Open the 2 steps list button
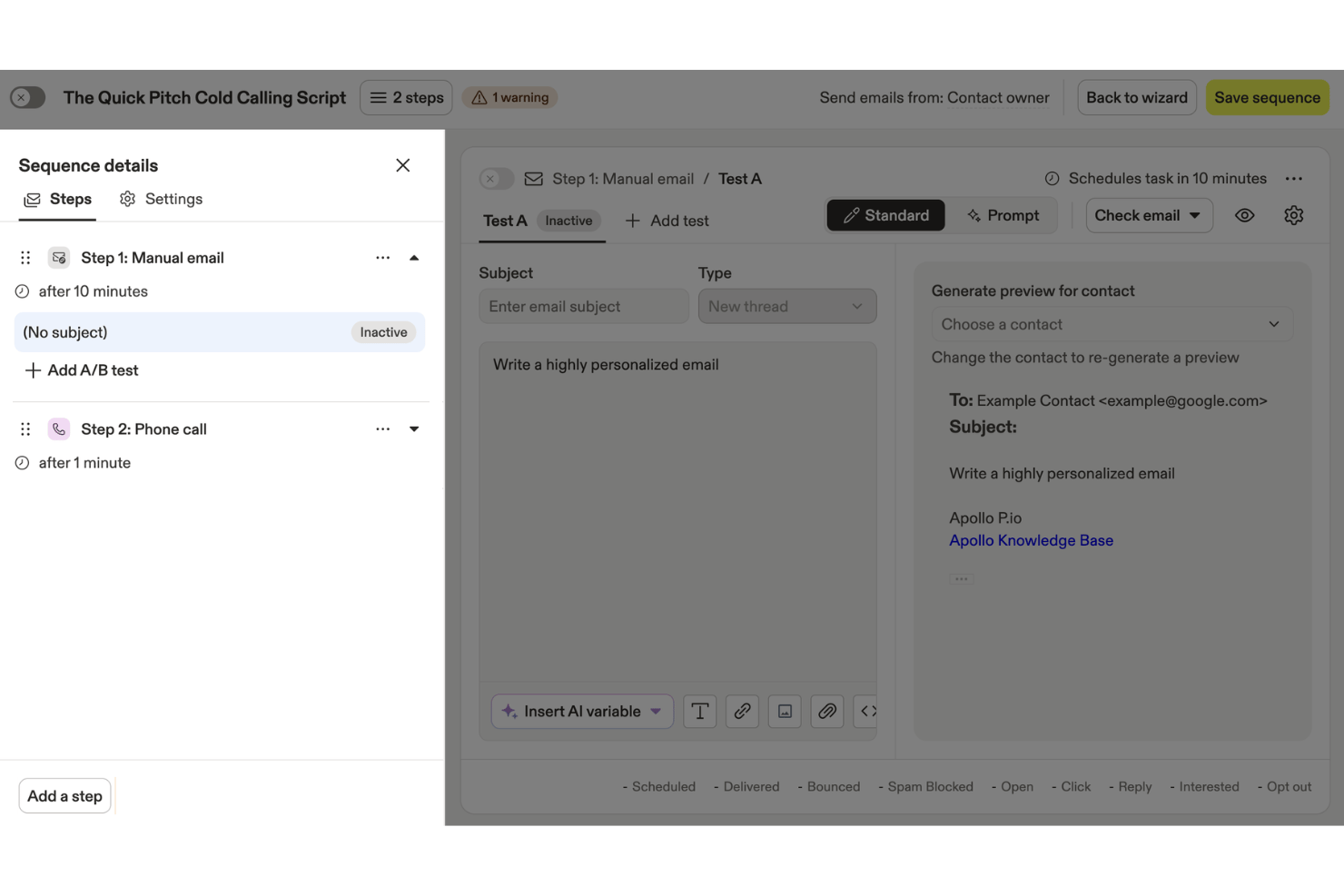Screen dimensions: 1344x896 tap(407, 97)
